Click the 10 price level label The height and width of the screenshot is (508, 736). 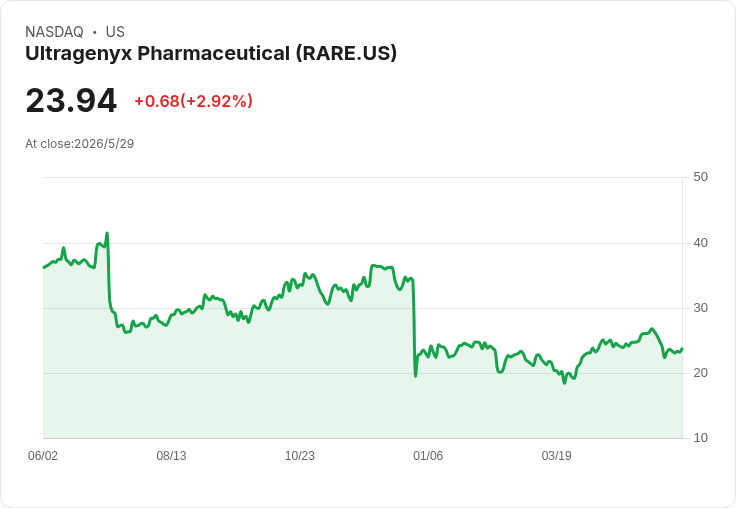(x=700, y=438)
